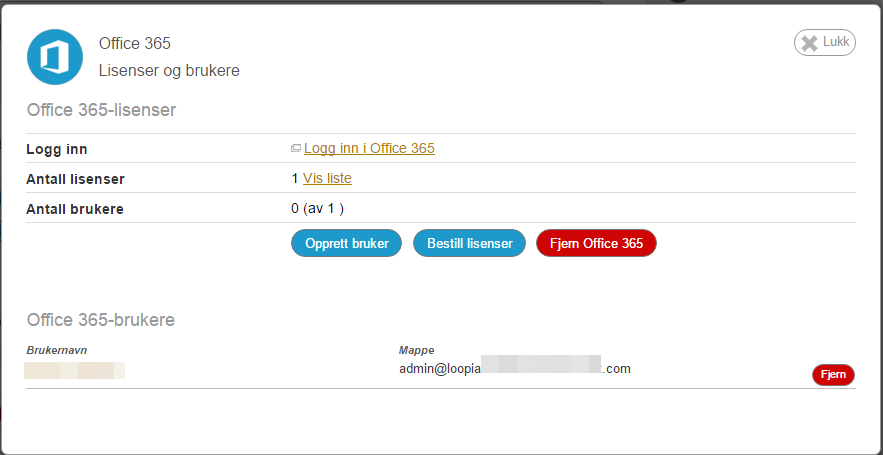Image resolution: width=883 pixels, height=455 pixels.
Task: Remove the admin user with Fjern button
Action: (833, 375)
